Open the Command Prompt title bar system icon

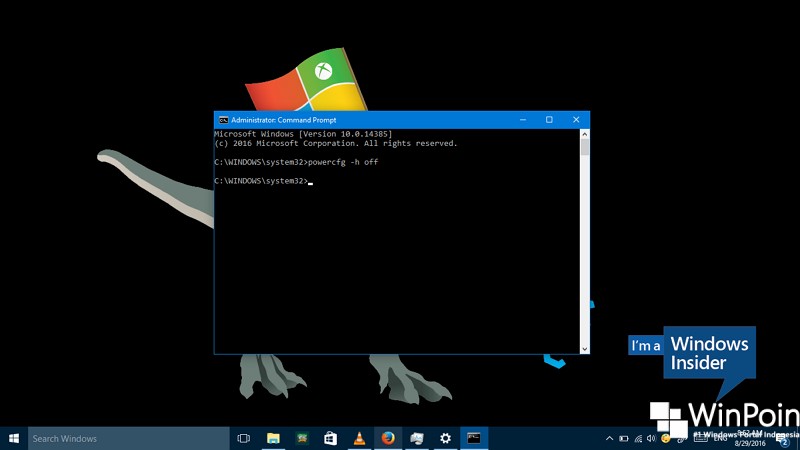tap(223, 120)
